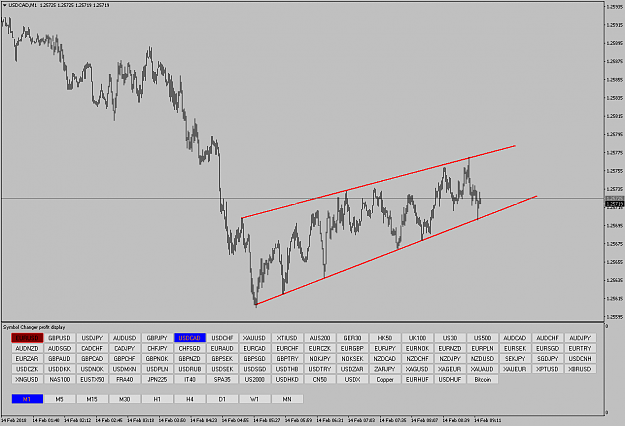Viewport: 625px width, 426px height.
Task: Click the EURZAR symbol button
Action: point(27,359)
